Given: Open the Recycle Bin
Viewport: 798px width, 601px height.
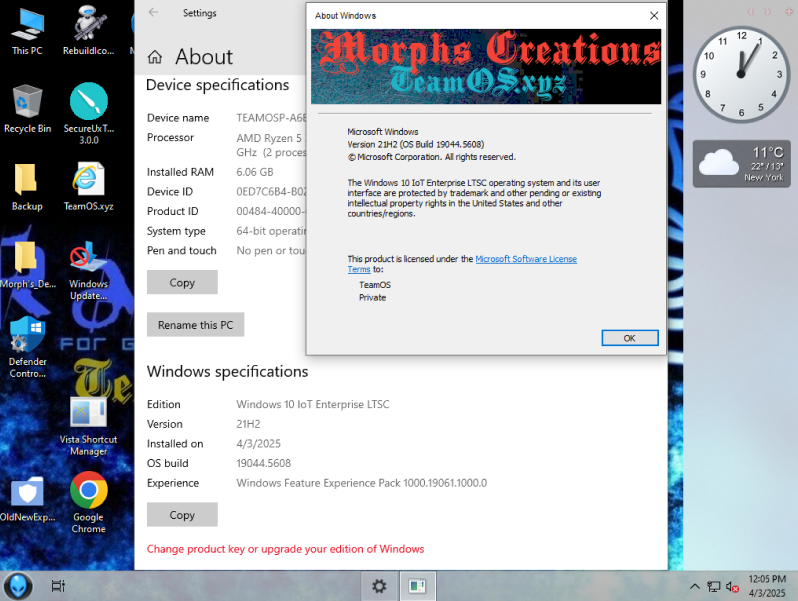Looking at the screenshot, I should pos(27,109).
